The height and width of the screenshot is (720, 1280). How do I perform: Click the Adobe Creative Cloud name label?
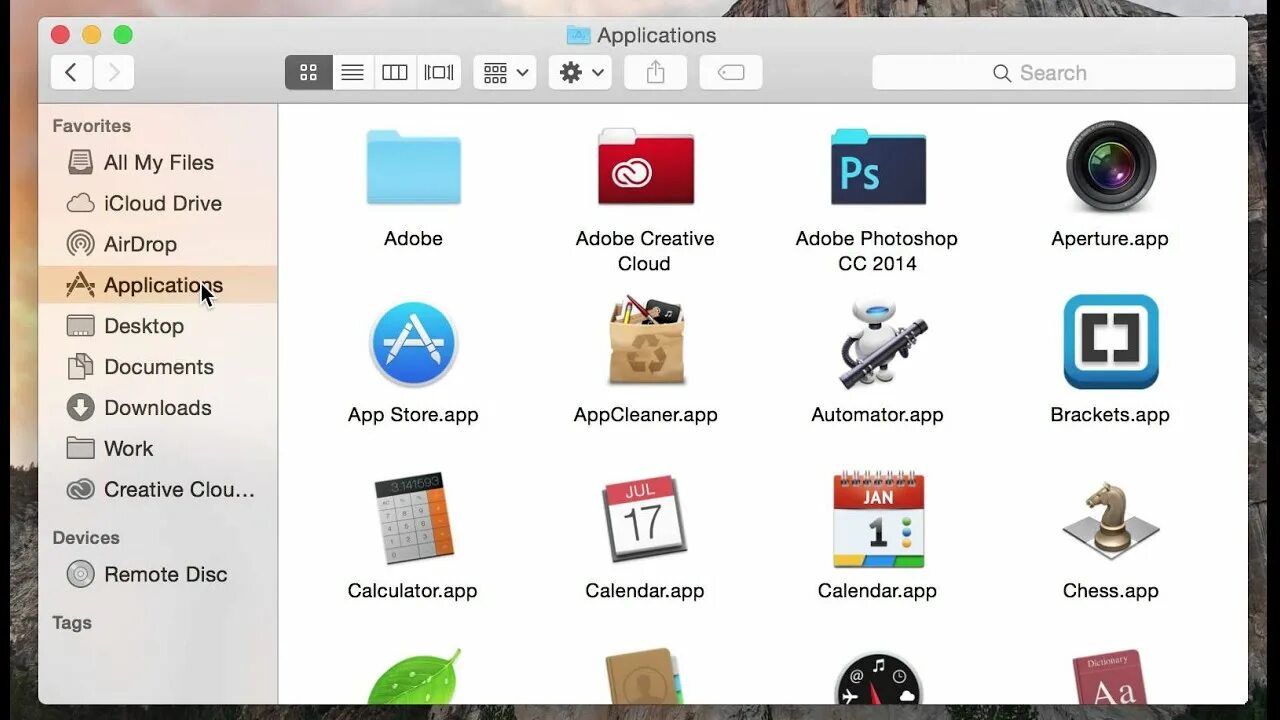645,251
